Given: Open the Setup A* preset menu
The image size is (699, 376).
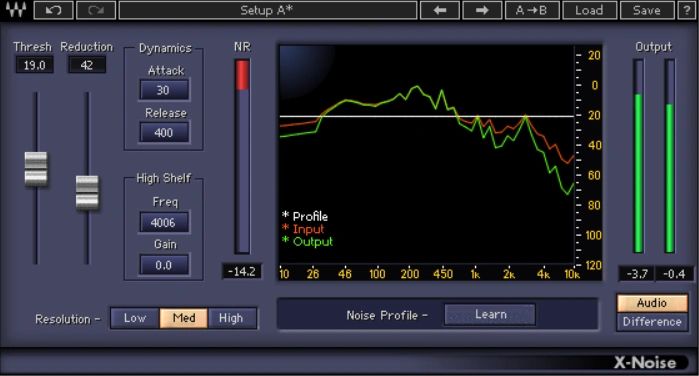Looking at the screenshot, I should (268, 10).
